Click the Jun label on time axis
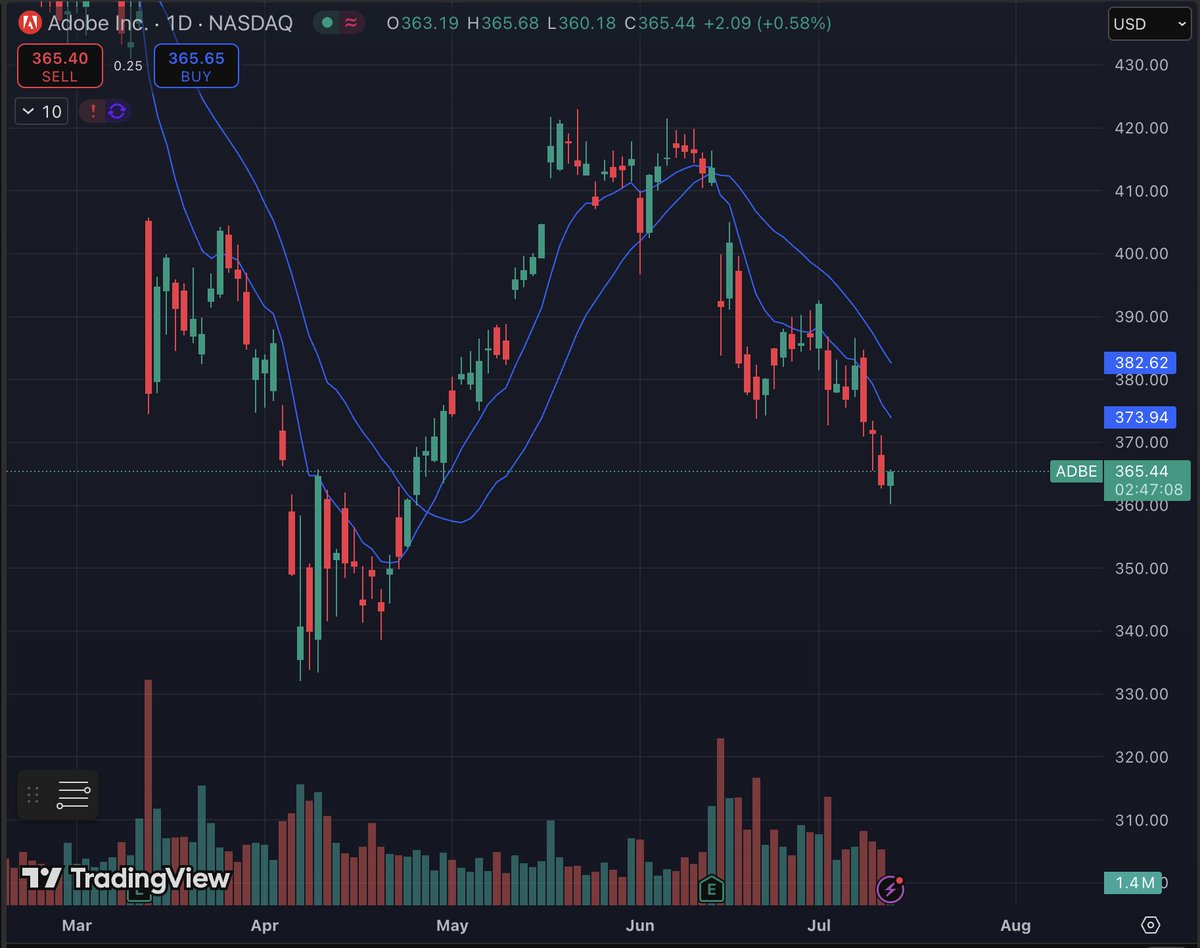Viewport: 1200px width, 948px height. click(x=640, y=926)
